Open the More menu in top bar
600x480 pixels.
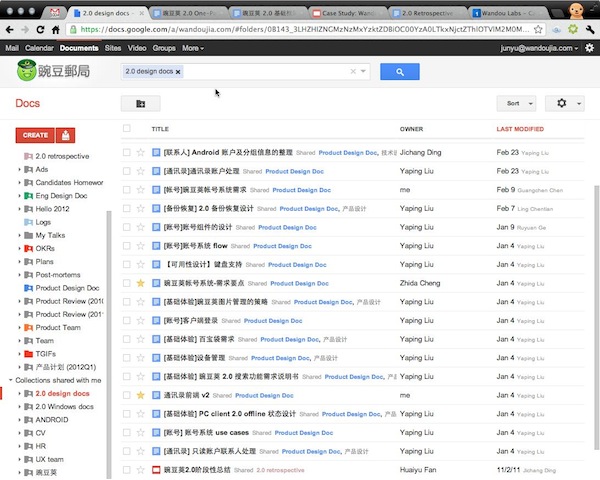pos(192,47)
